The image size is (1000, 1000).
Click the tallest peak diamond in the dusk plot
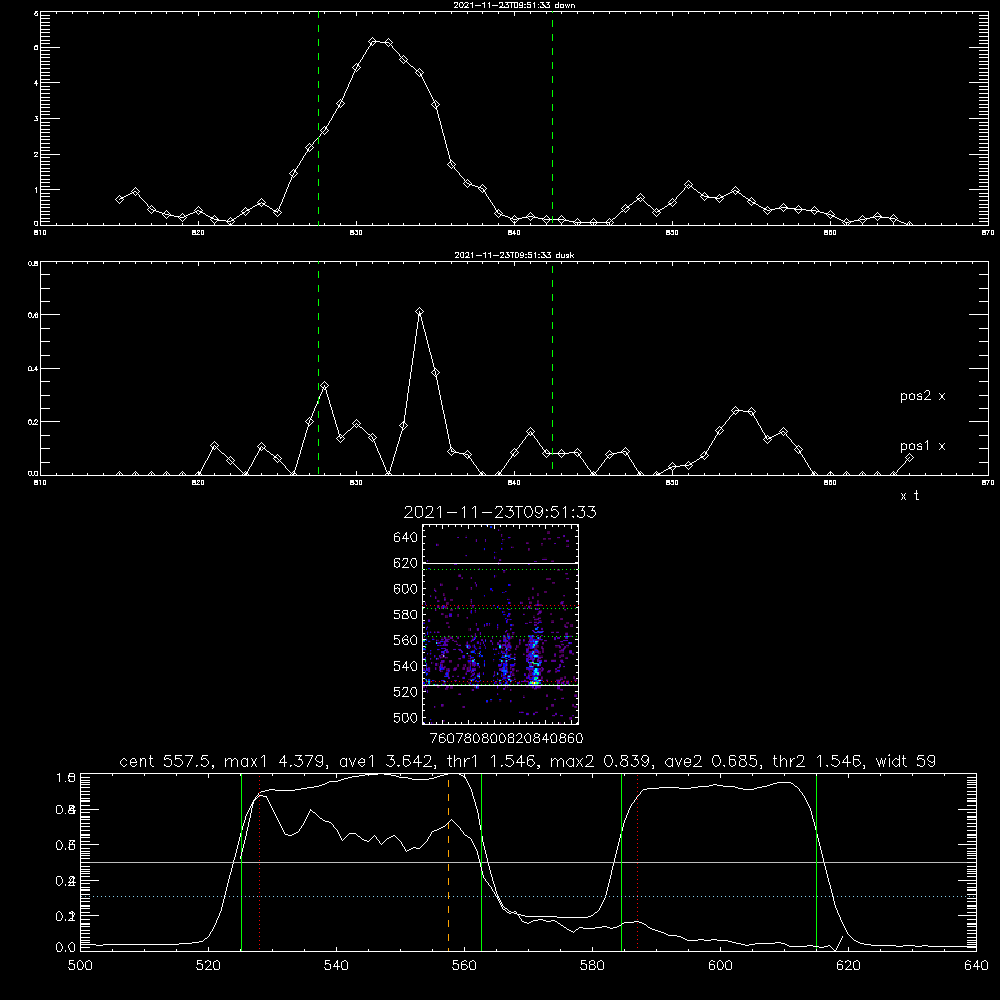pyautogui.click(x=420, y=312)
